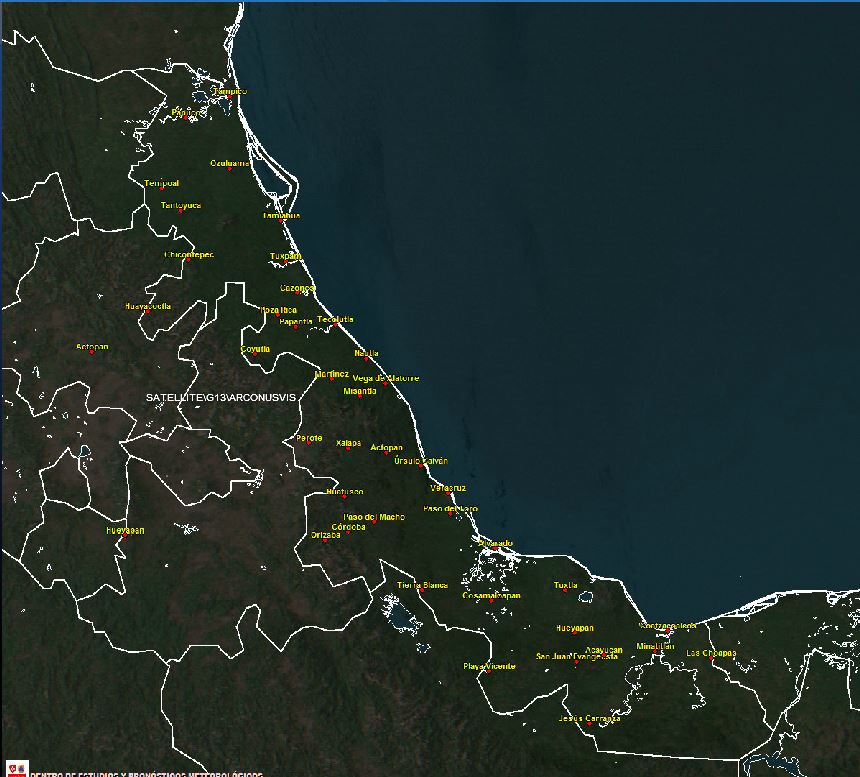Select the red dot for Veracruz
Screen dimensions: 860x777
[x=447, y=494]
